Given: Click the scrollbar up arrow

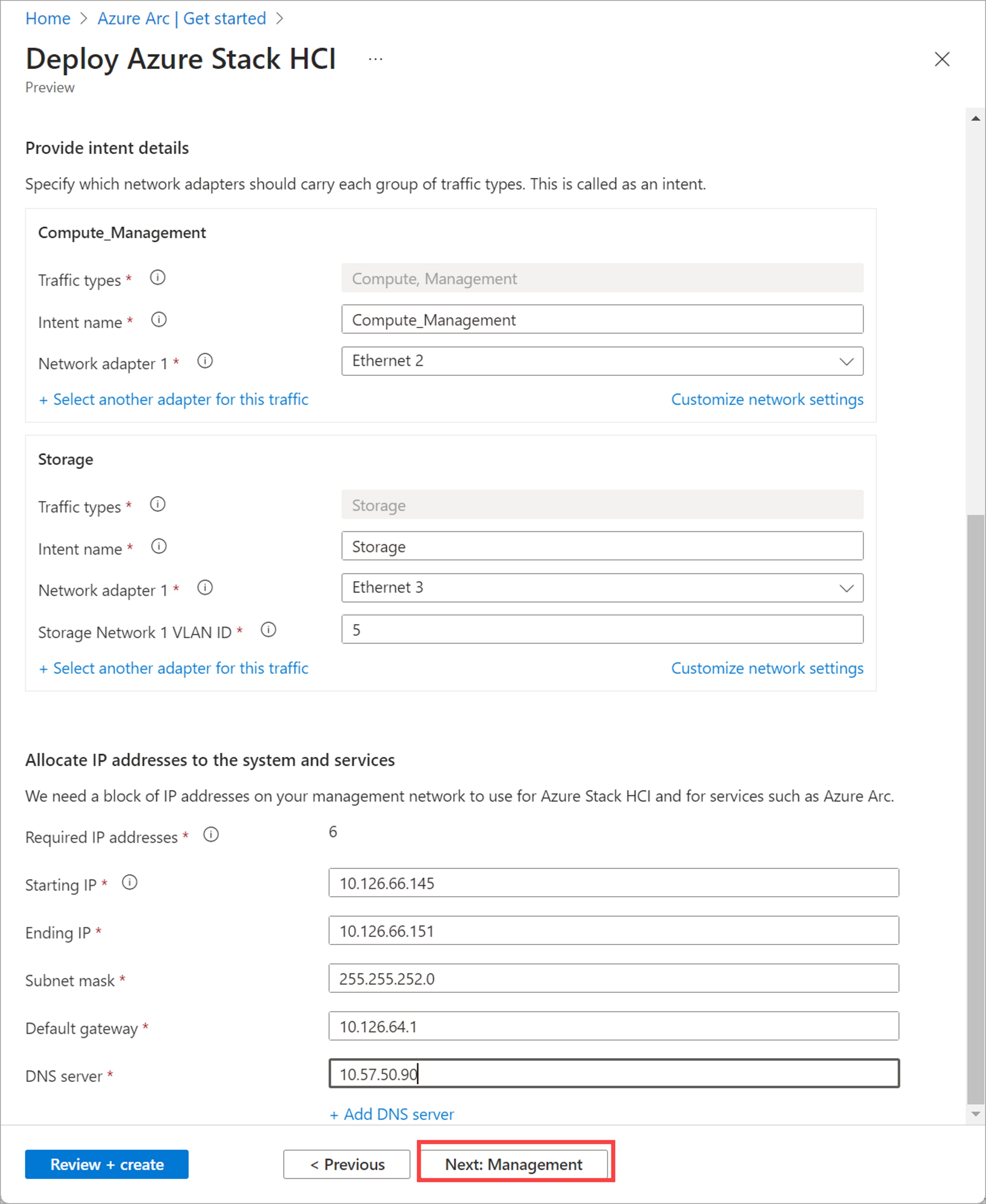Looking at the screenshot, I should [x=976, y=118].
